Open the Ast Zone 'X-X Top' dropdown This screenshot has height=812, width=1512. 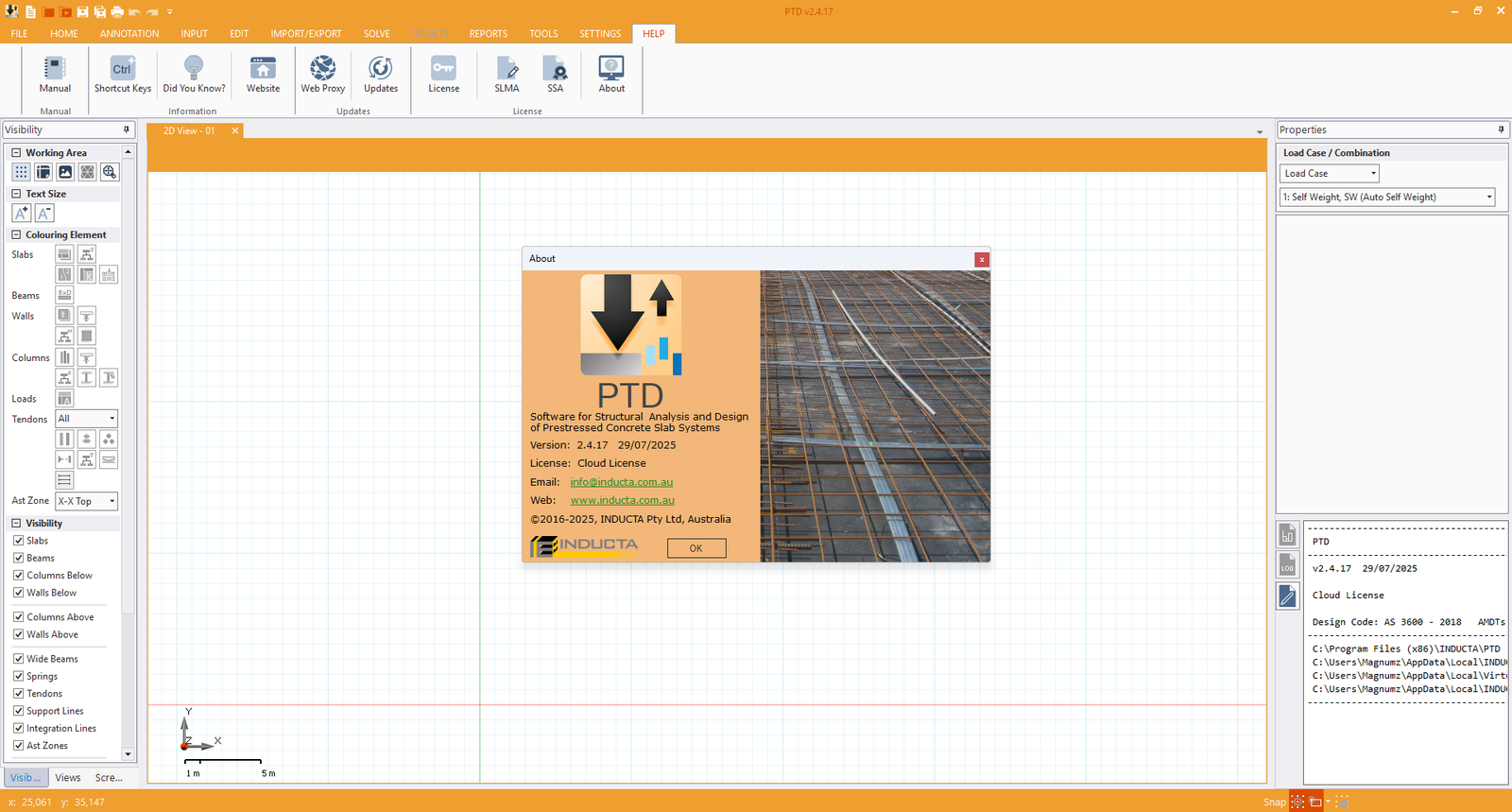87,501
